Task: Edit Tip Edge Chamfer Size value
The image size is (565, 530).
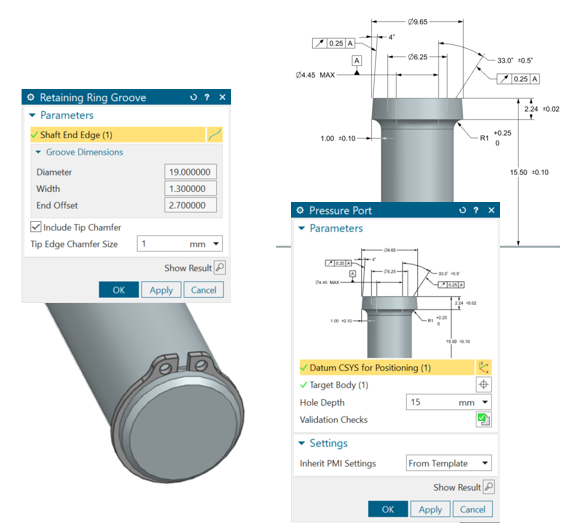Action: pyautogui.click(x=162, y=244)
